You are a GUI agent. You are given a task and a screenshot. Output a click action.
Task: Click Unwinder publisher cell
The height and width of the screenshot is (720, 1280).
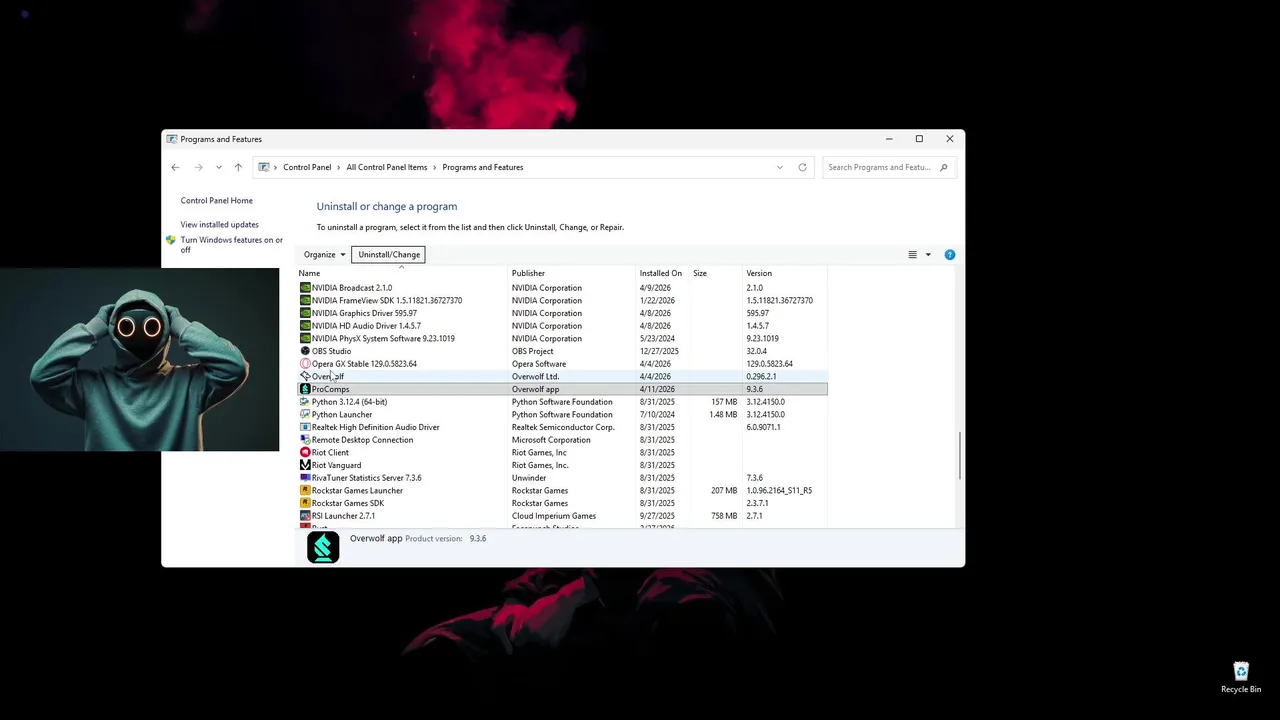529,478
